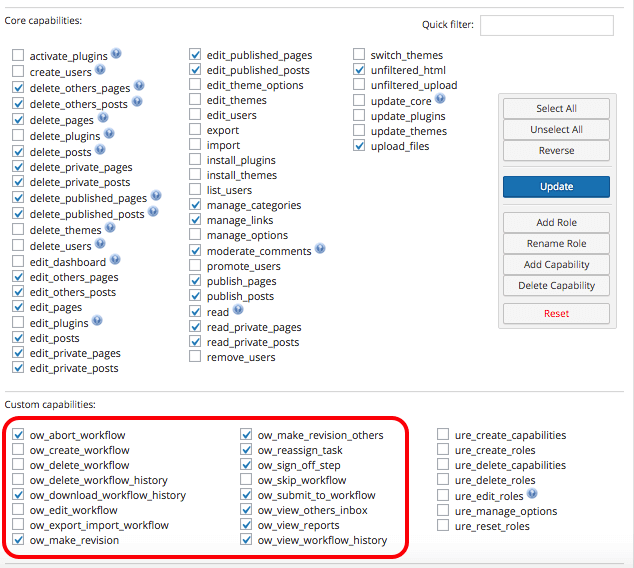634x568 pixels.
Task: Click help icon for delete_published_posts
Action: tap(153, 211)
